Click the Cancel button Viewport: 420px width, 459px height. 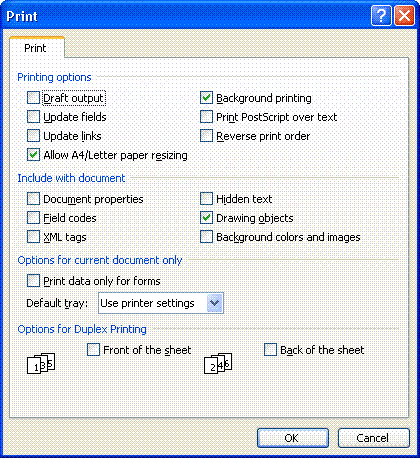[x=373, y=438]
